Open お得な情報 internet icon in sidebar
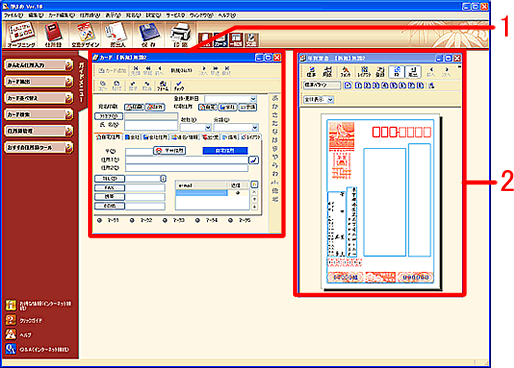The width and height of the screenshot is (514, 368). 11,305
